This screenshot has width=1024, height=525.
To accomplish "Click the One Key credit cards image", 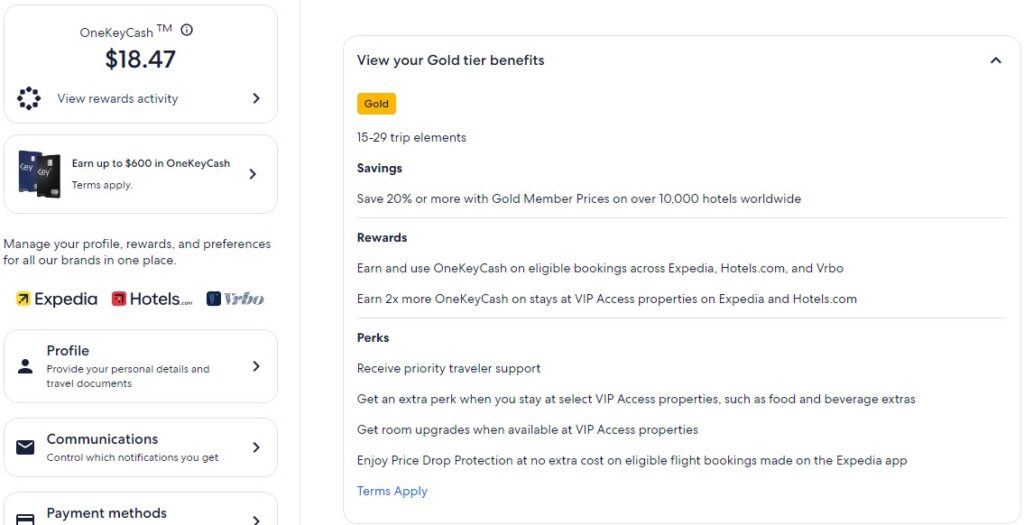I will pyautogui.click(x=39, y=174).
